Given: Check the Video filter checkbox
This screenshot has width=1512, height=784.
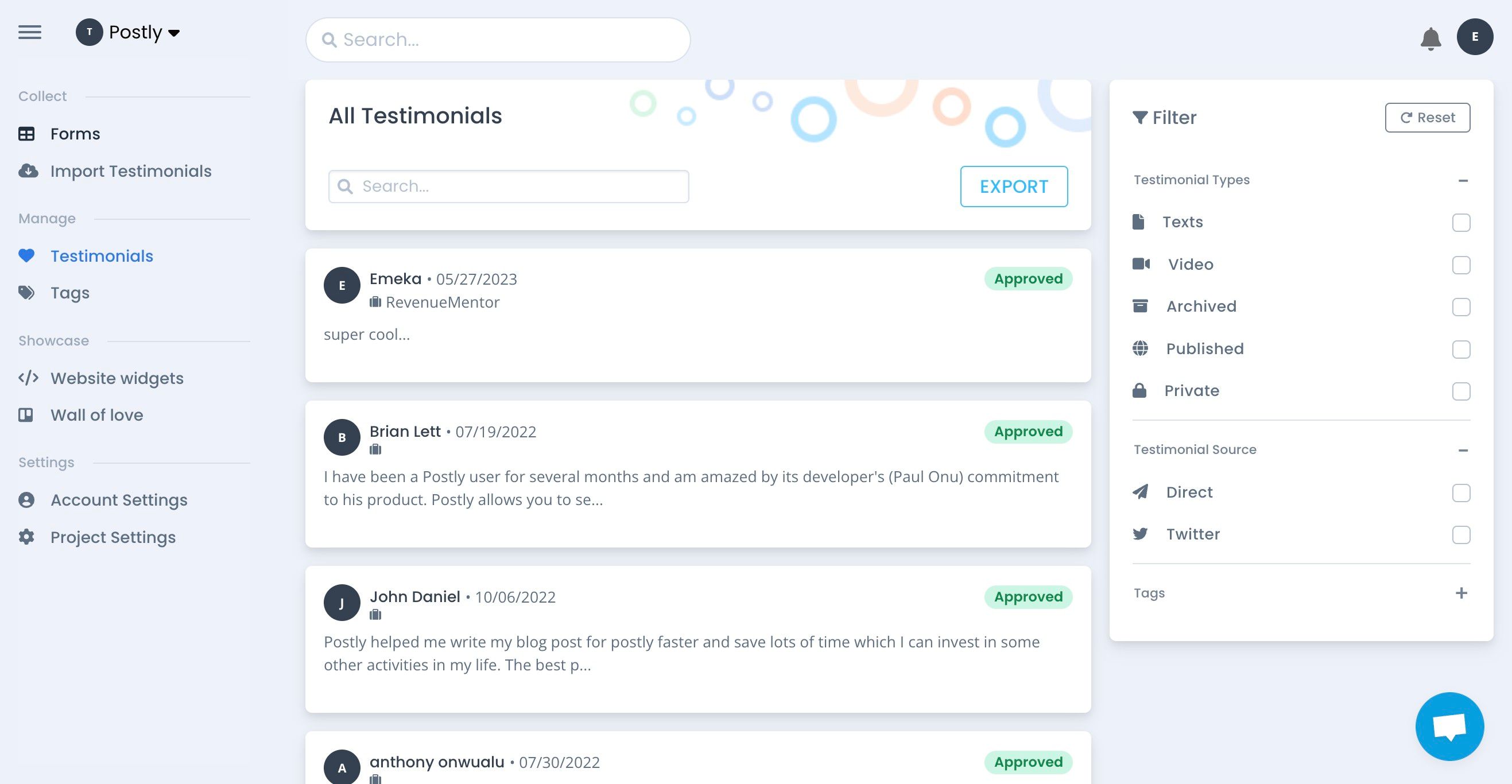Looking at the screenshot, I should click(1461, 265).
